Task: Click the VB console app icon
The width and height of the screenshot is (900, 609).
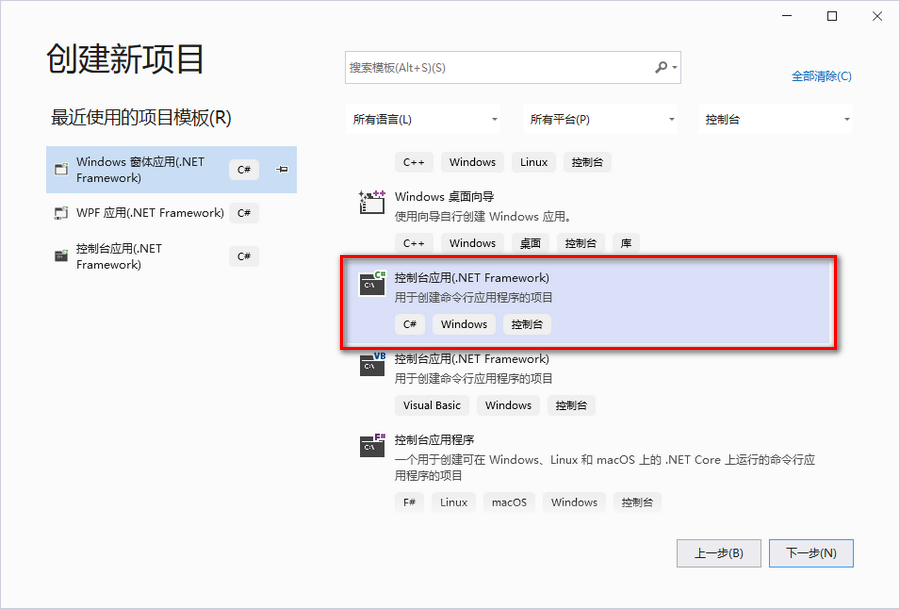Action: pyautogui.click(x=372, y=364)
